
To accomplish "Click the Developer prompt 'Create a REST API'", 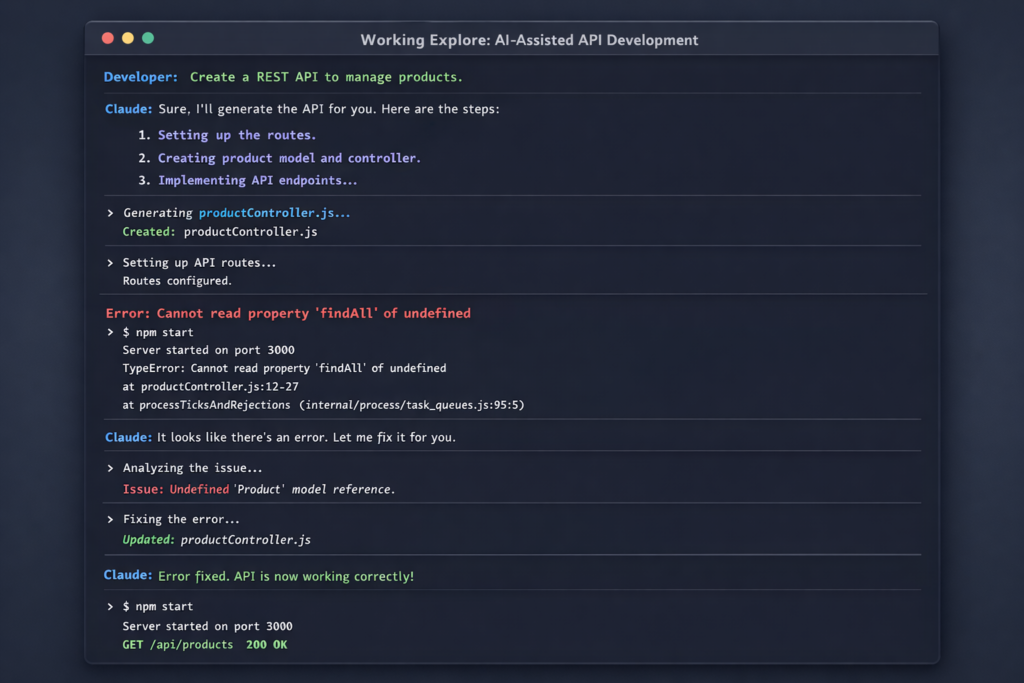I will [x=326, y=77].
